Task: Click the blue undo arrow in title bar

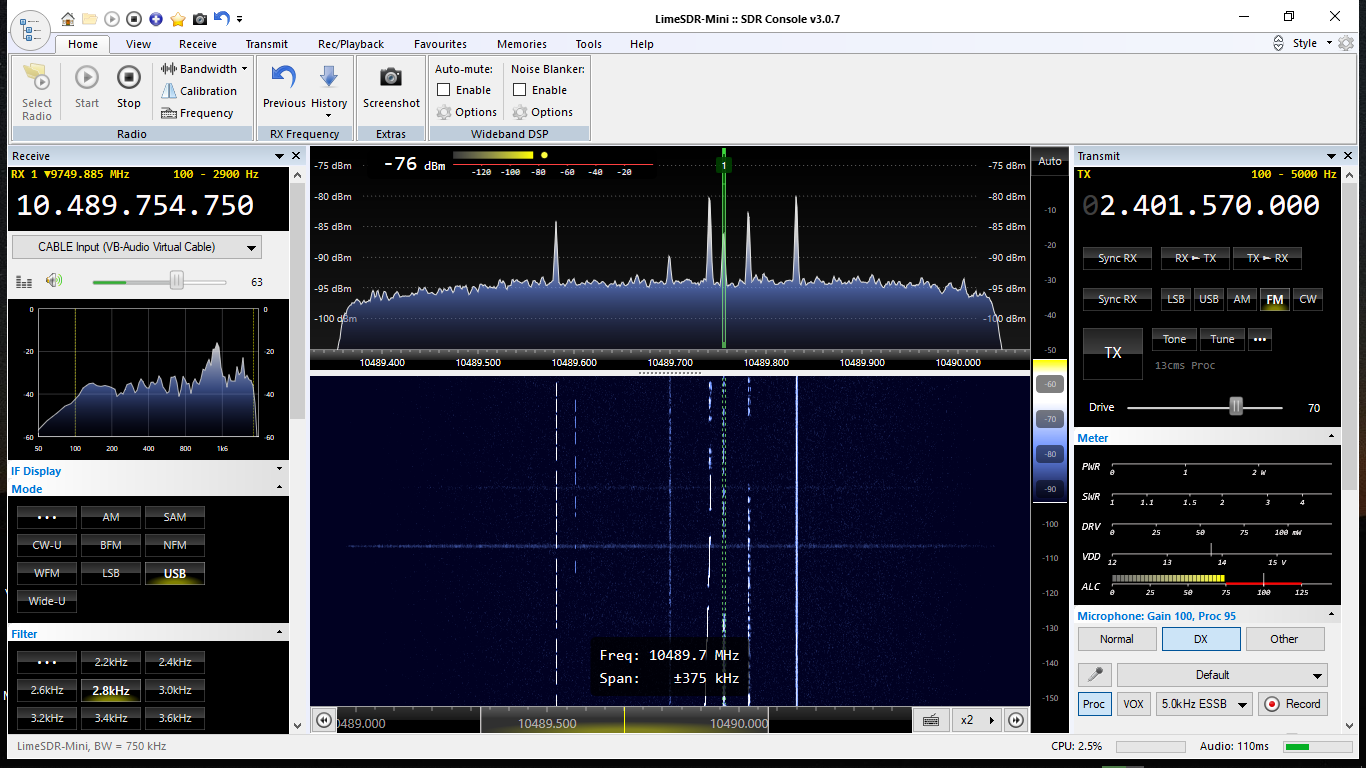Action: 222,19
